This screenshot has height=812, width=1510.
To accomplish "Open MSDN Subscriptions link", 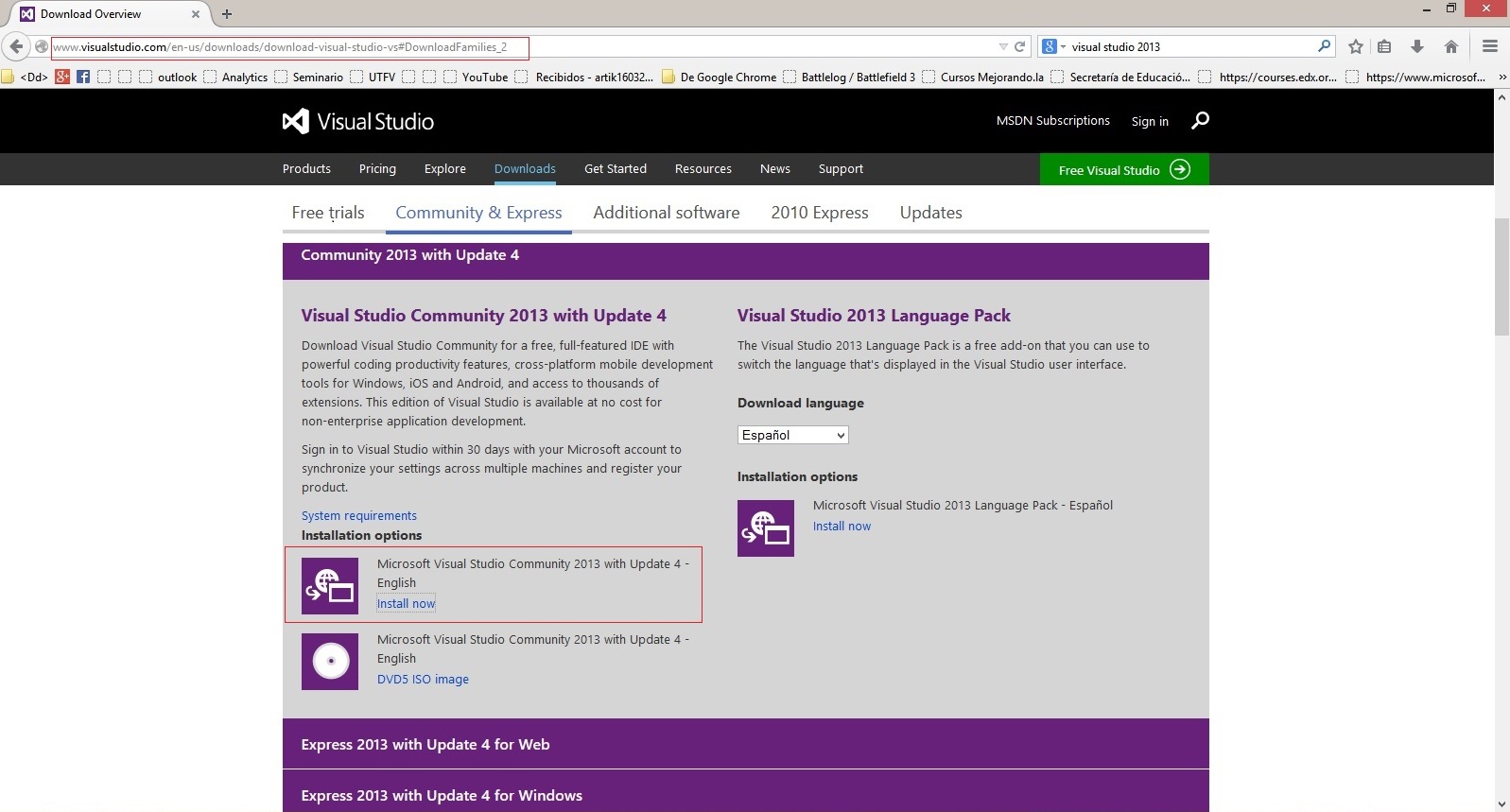I will coord(1053,120).
